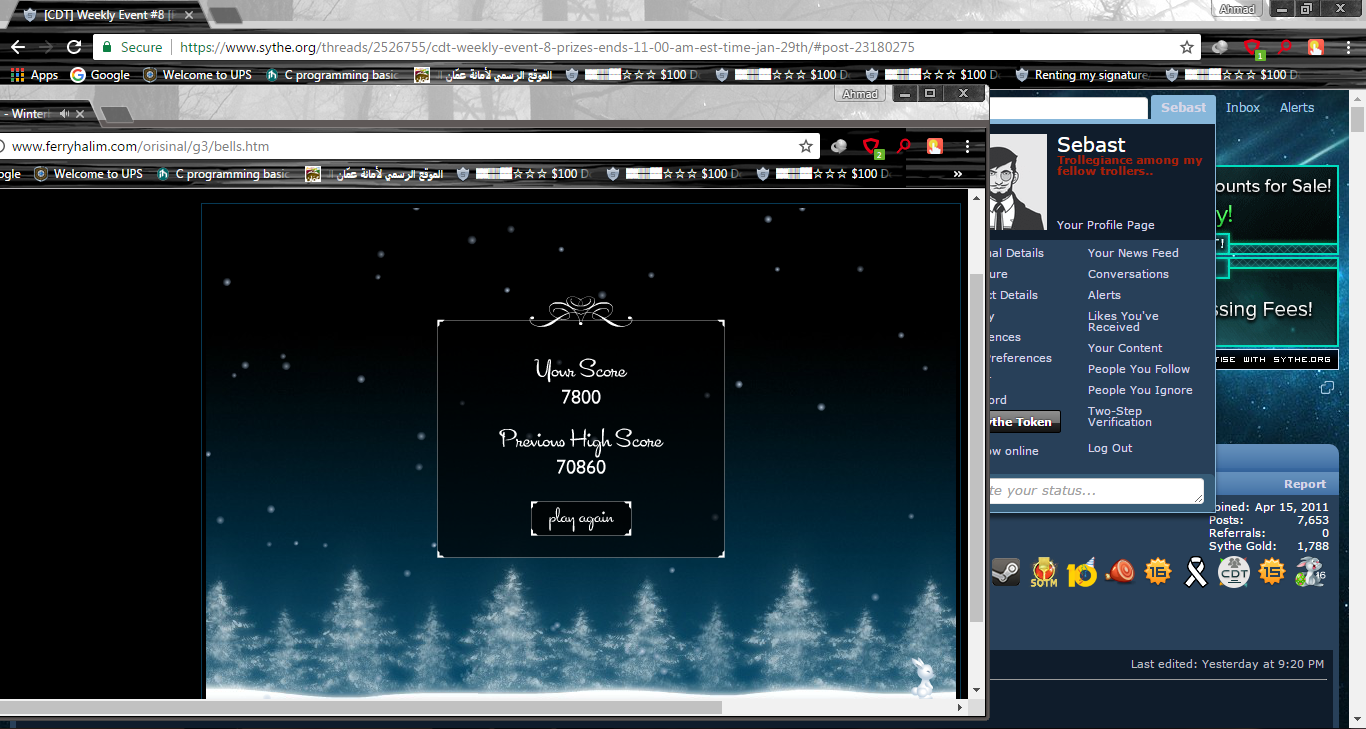Open the Chrome menu of the Winterbells window
This screenshot has height=729, width=1366.
[x=967, y=146]
